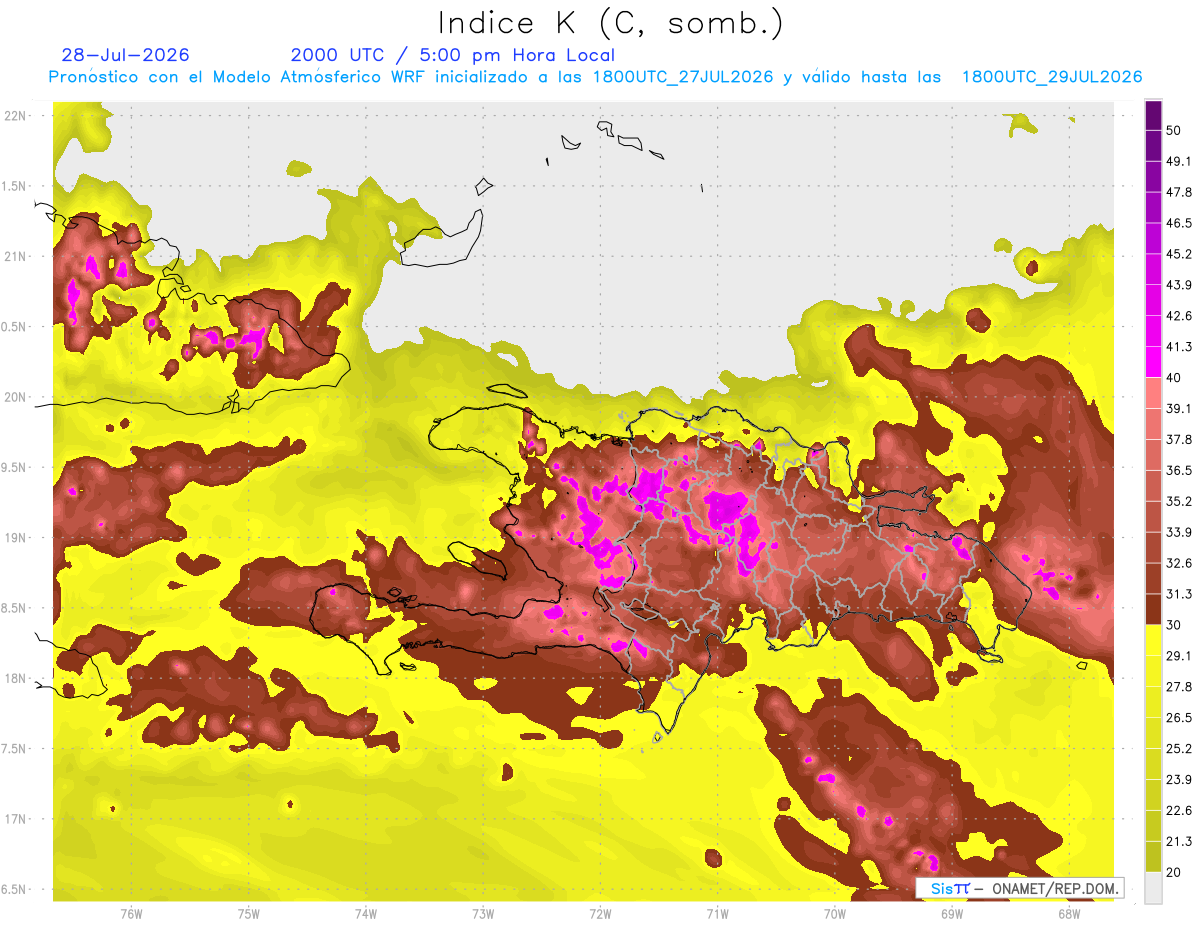Click the legend value 46.5
Screen dimensions: 1200x927
1179,223
